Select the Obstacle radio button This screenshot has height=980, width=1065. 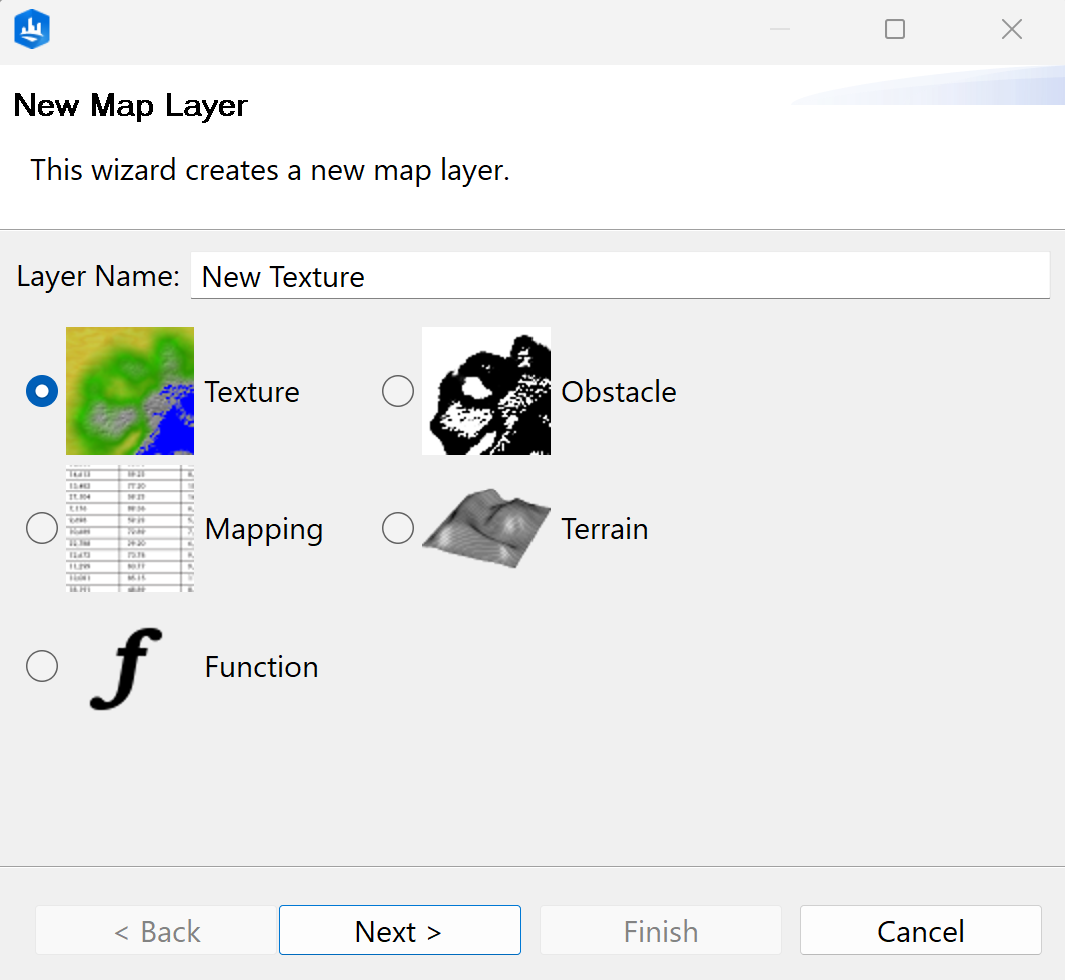(x=397, y=390)
